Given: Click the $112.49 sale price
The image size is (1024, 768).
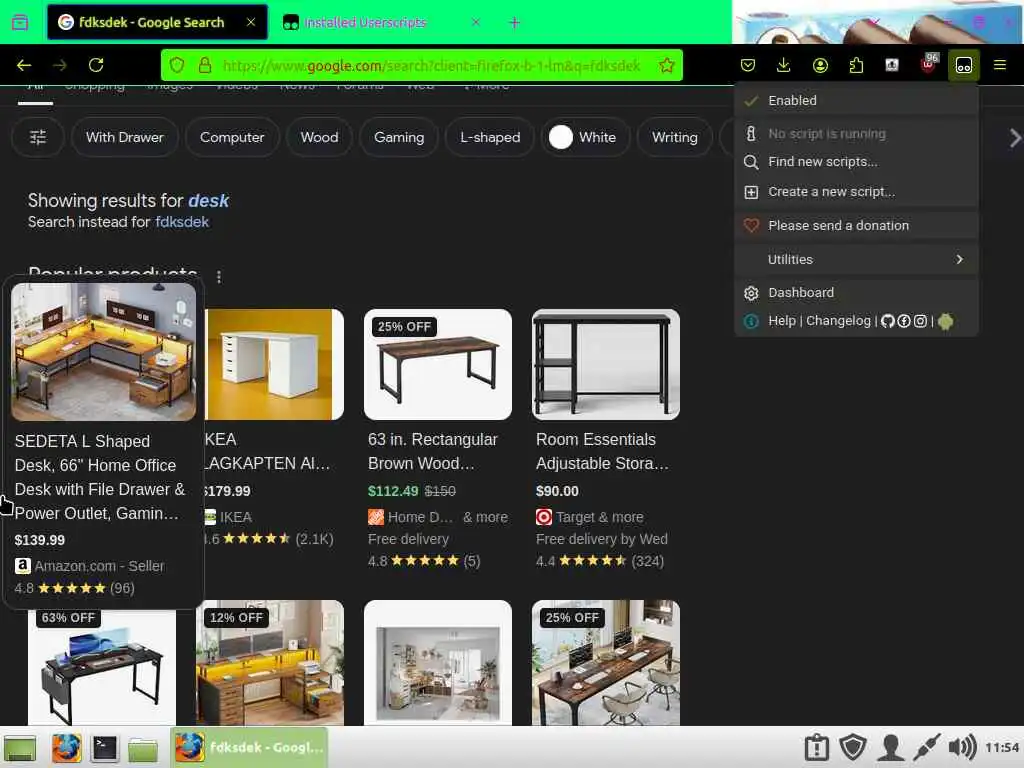Looking at the screenshot, I should click(x=393, y=491).
